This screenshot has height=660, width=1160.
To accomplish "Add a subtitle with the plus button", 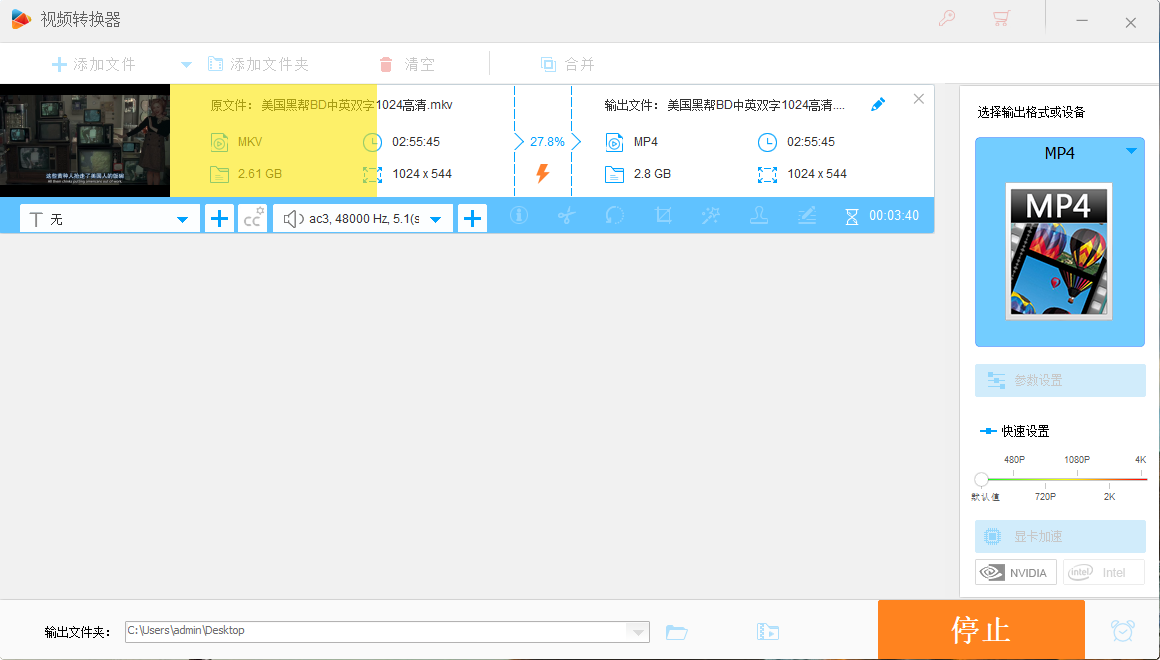I will click(219, 218).
